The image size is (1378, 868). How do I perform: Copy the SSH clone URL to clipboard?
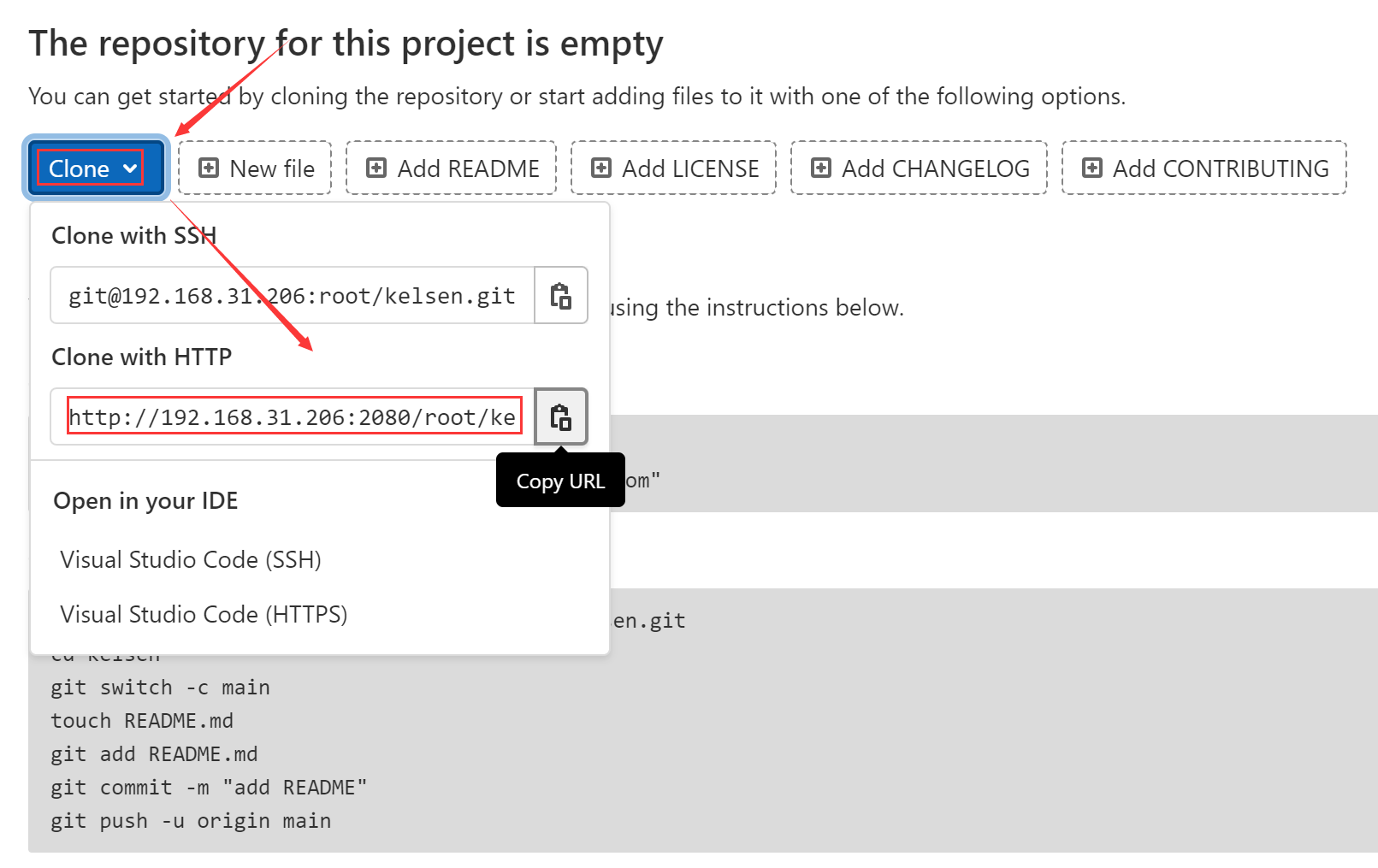tap(561, 296)
